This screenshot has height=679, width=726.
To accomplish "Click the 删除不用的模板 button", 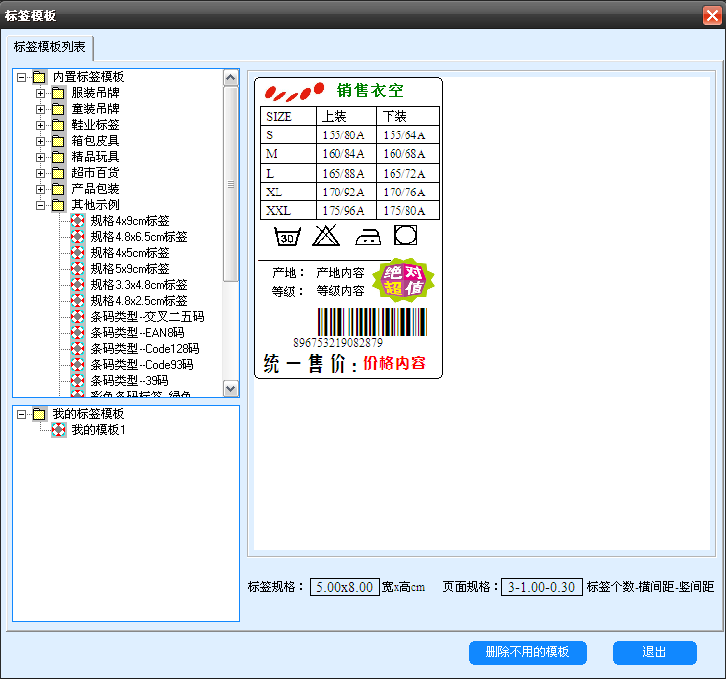I will pos(527,652).
